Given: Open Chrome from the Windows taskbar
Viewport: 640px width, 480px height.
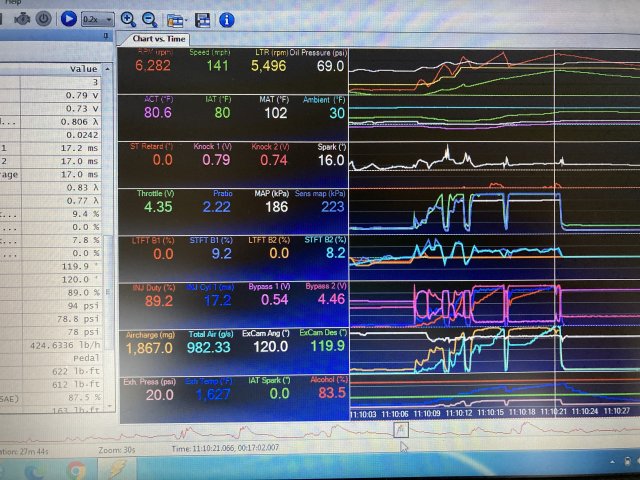Looking at the screenshot, I should [76, 467].
